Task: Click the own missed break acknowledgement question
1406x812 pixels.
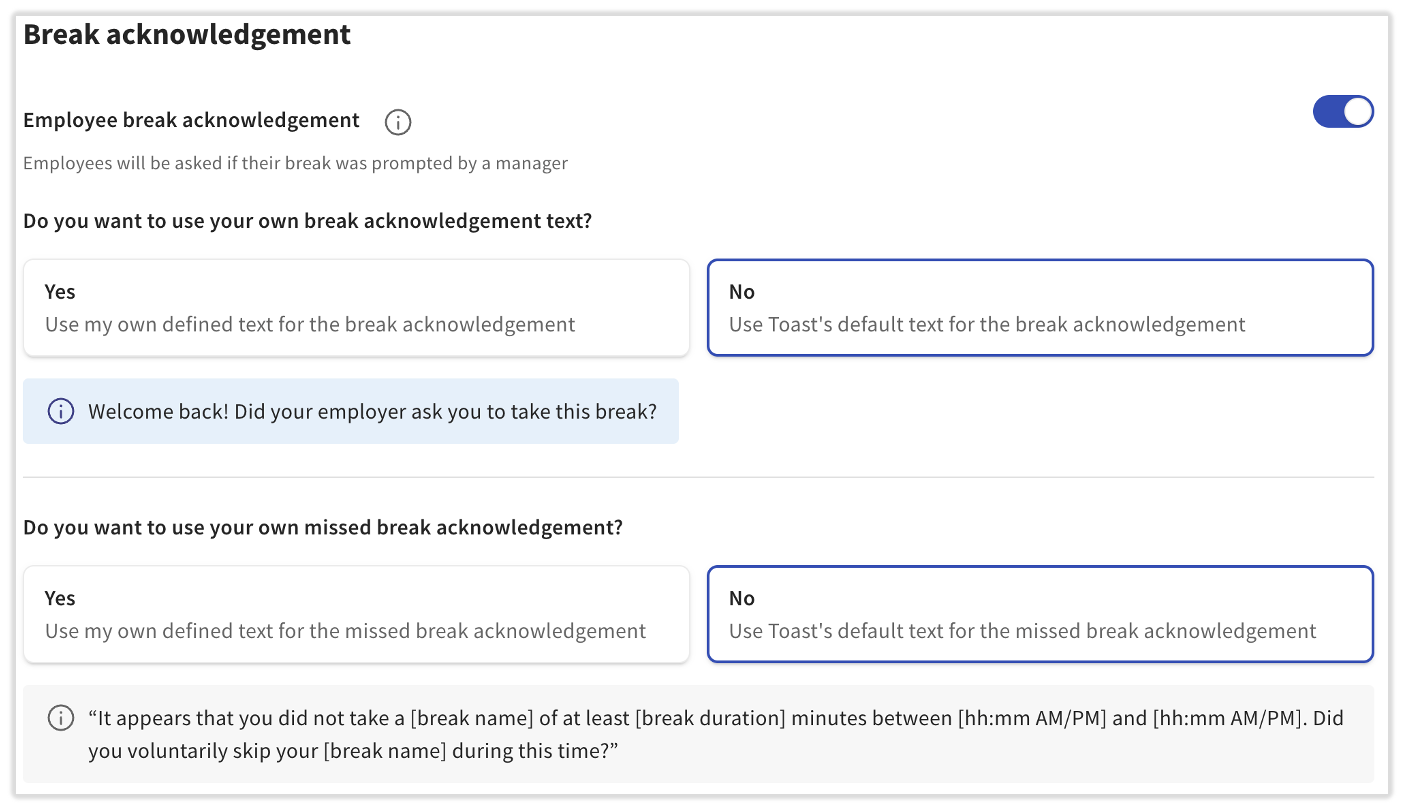Action: tap(322, 526)
